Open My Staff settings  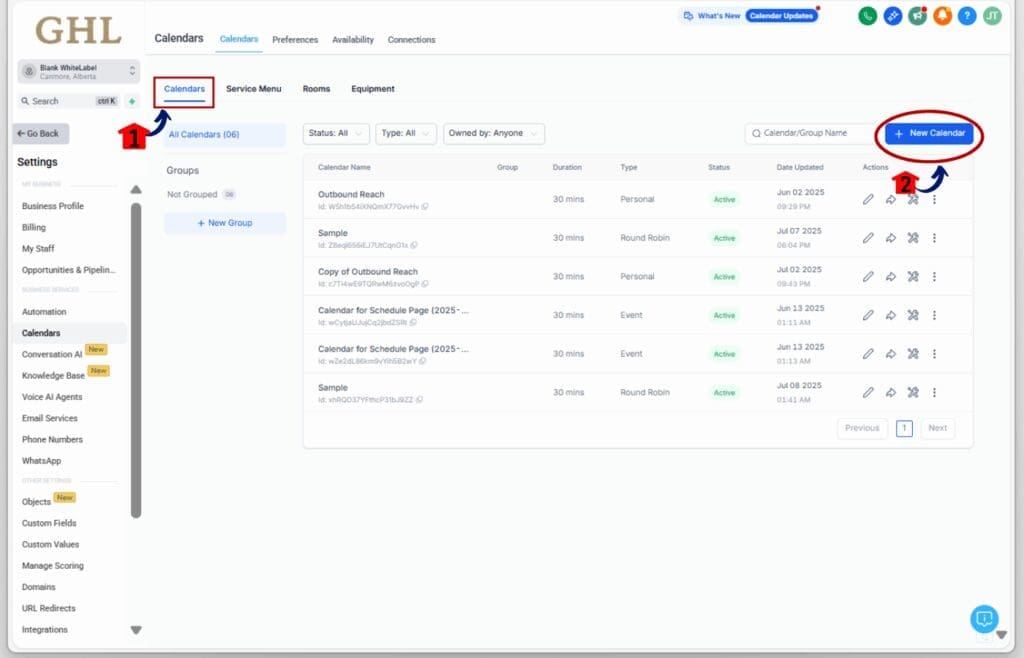[x=38, y=249]
